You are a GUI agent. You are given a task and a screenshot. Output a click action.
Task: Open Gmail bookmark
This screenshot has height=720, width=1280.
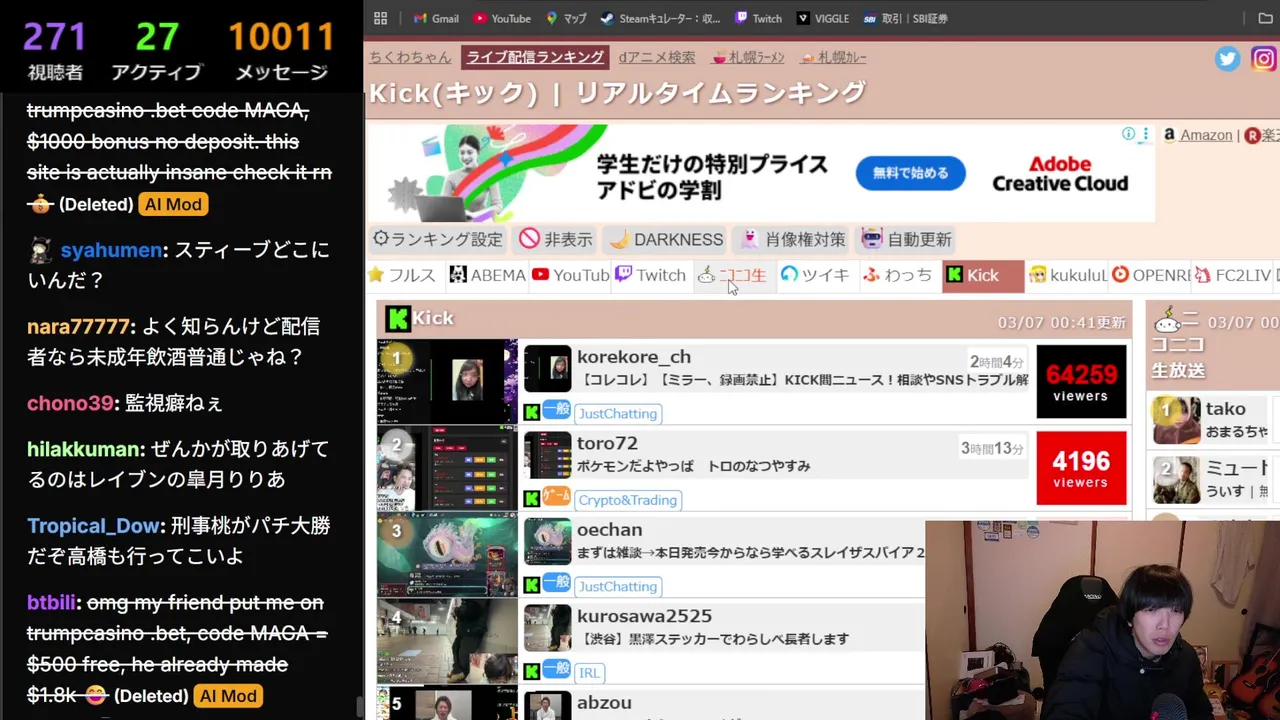[436, 18]
